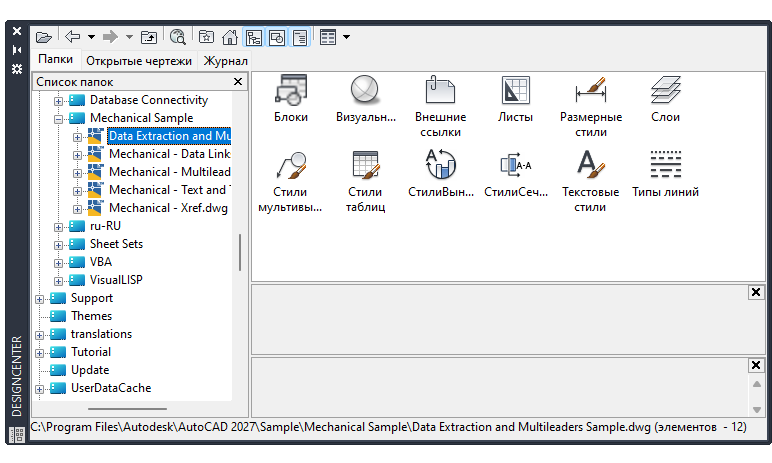Viewport: 772px width, 463px height.
Task: Click the Load folder icon in toolbar
Action: (x=44, y=37)
